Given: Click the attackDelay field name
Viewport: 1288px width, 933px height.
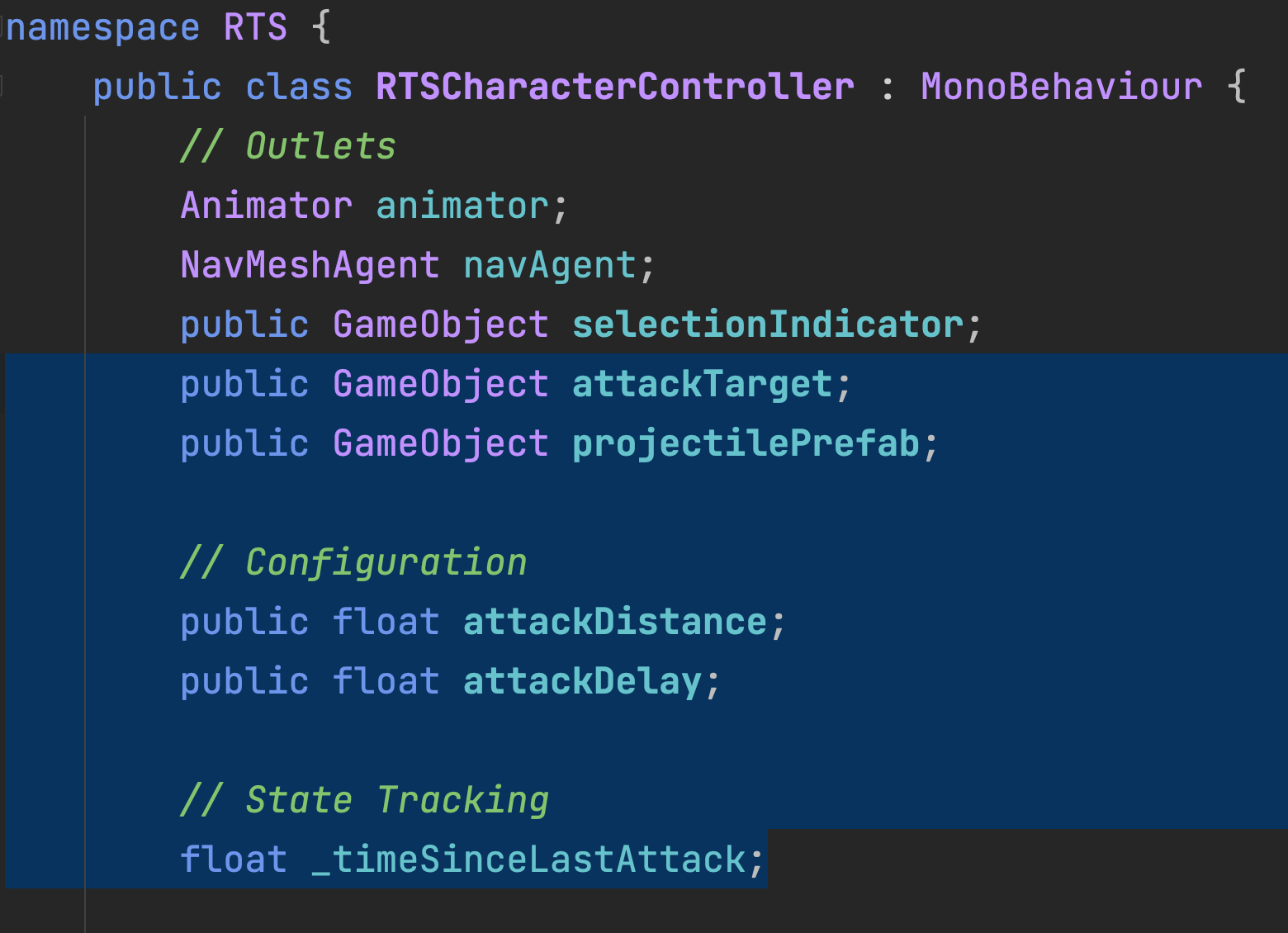Looking at the screenshot, I should pos(582,682).
